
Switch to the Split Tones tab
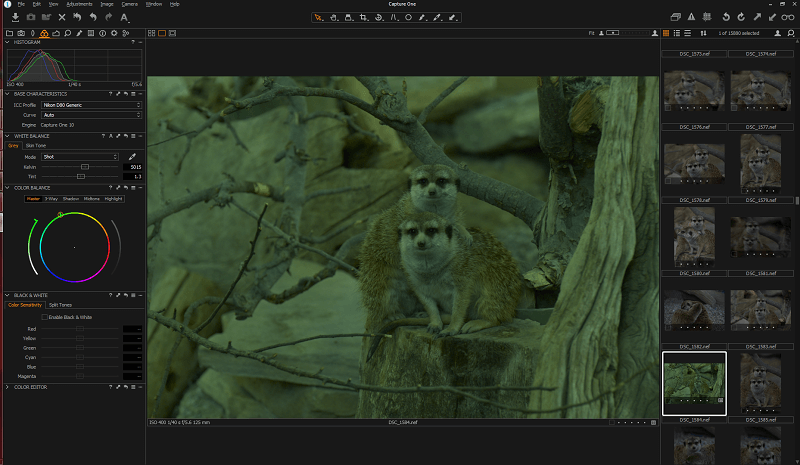(62, 305)
